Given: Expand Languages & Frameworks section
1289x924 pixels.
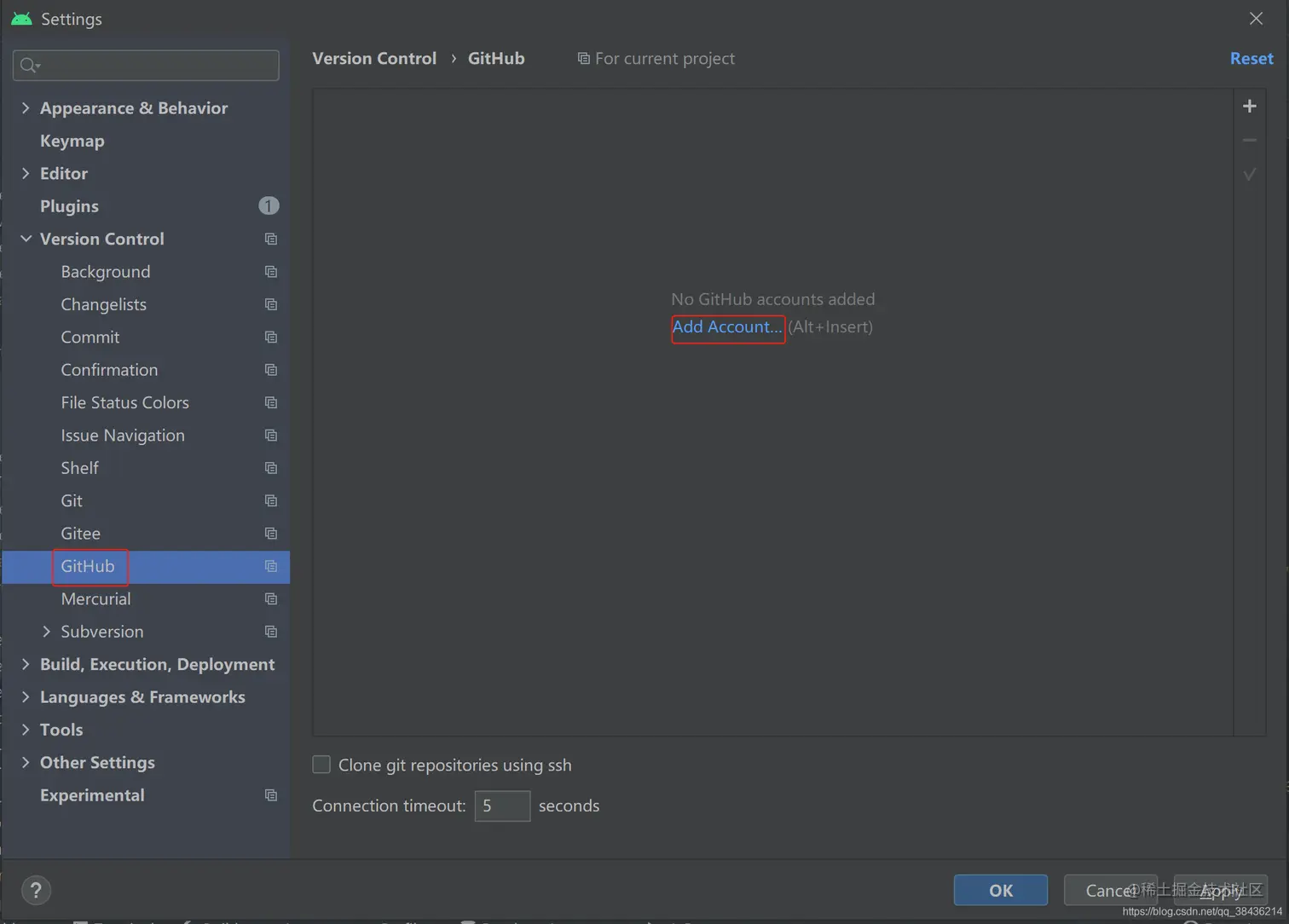Looking at the screenshot, I should 26,697.
